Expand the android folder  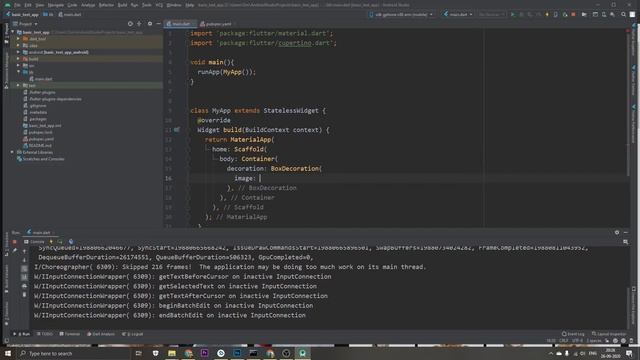pos(18,52)
